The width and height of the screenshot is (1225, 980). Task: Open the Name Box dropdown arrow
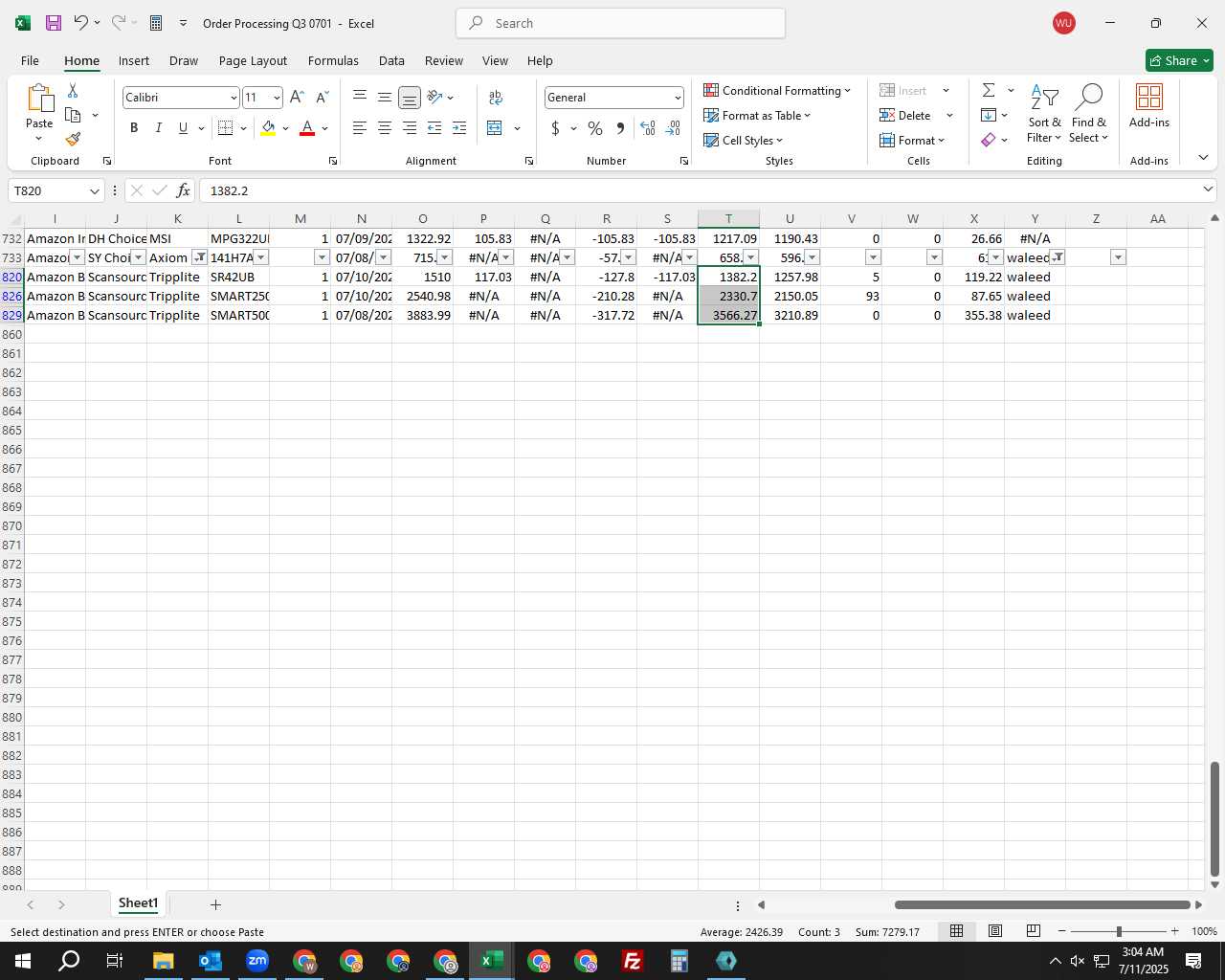click(94, 191)
